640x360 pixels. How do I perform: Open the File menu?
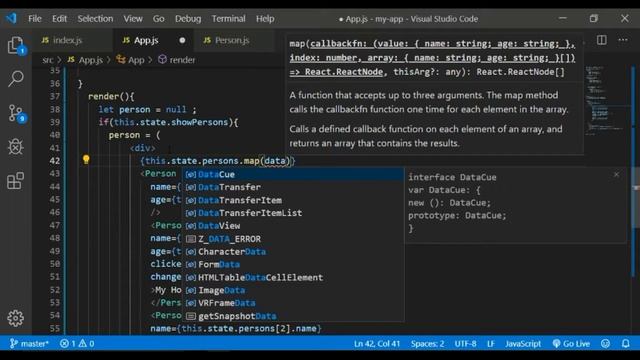(35, 19)
